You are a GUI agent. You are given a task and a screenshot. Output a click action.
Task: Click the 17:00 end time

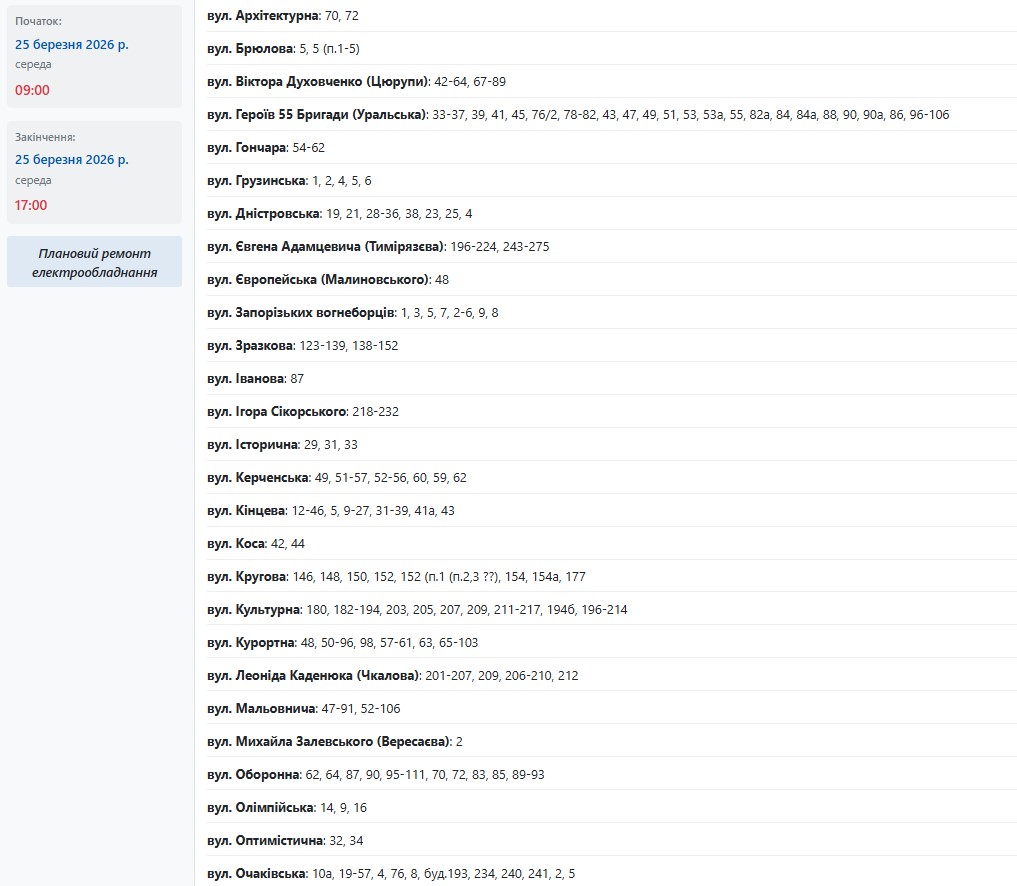[32, 205]
